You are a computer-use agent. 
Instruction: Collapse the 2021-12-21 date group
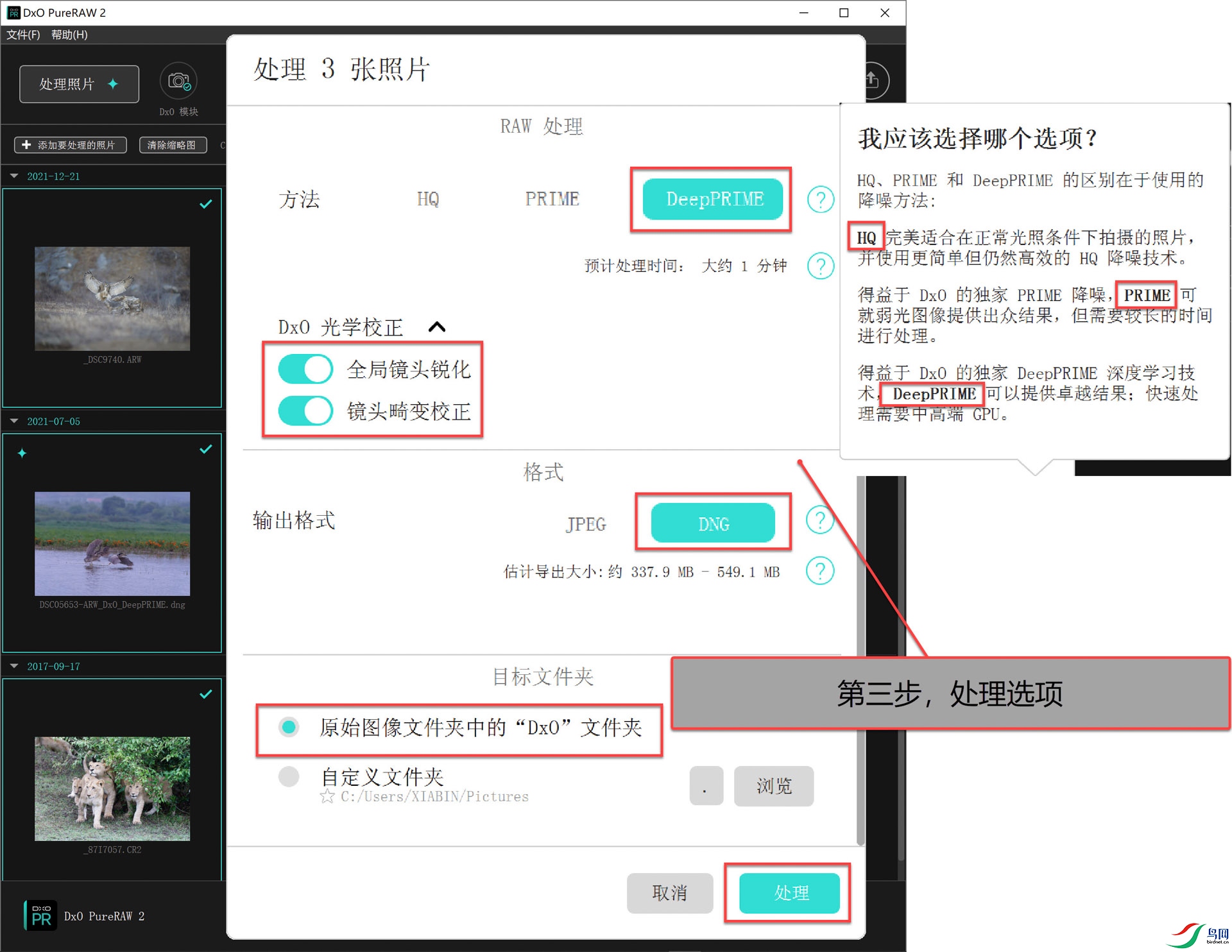[x=14, y=176]
